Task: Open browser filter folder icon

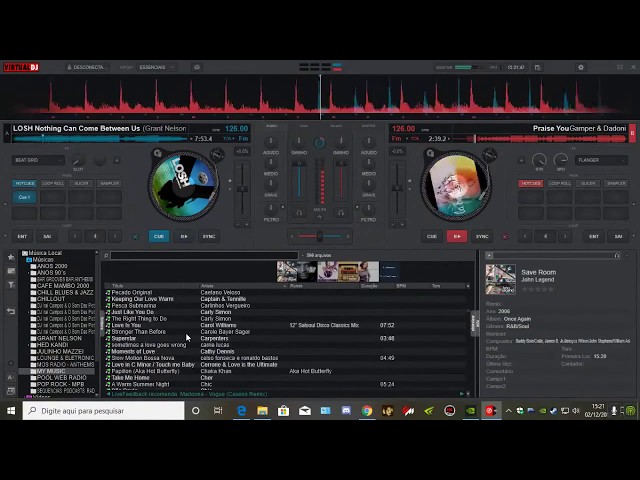Action: coord(11,284)
